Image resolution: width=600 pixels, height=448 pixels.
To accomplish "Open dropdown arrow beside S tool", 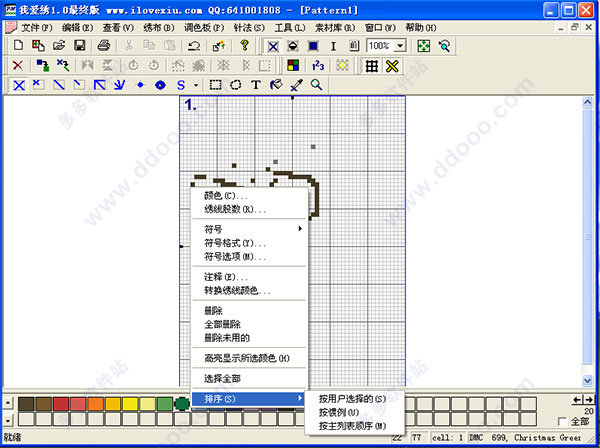I will click(196, 85).
